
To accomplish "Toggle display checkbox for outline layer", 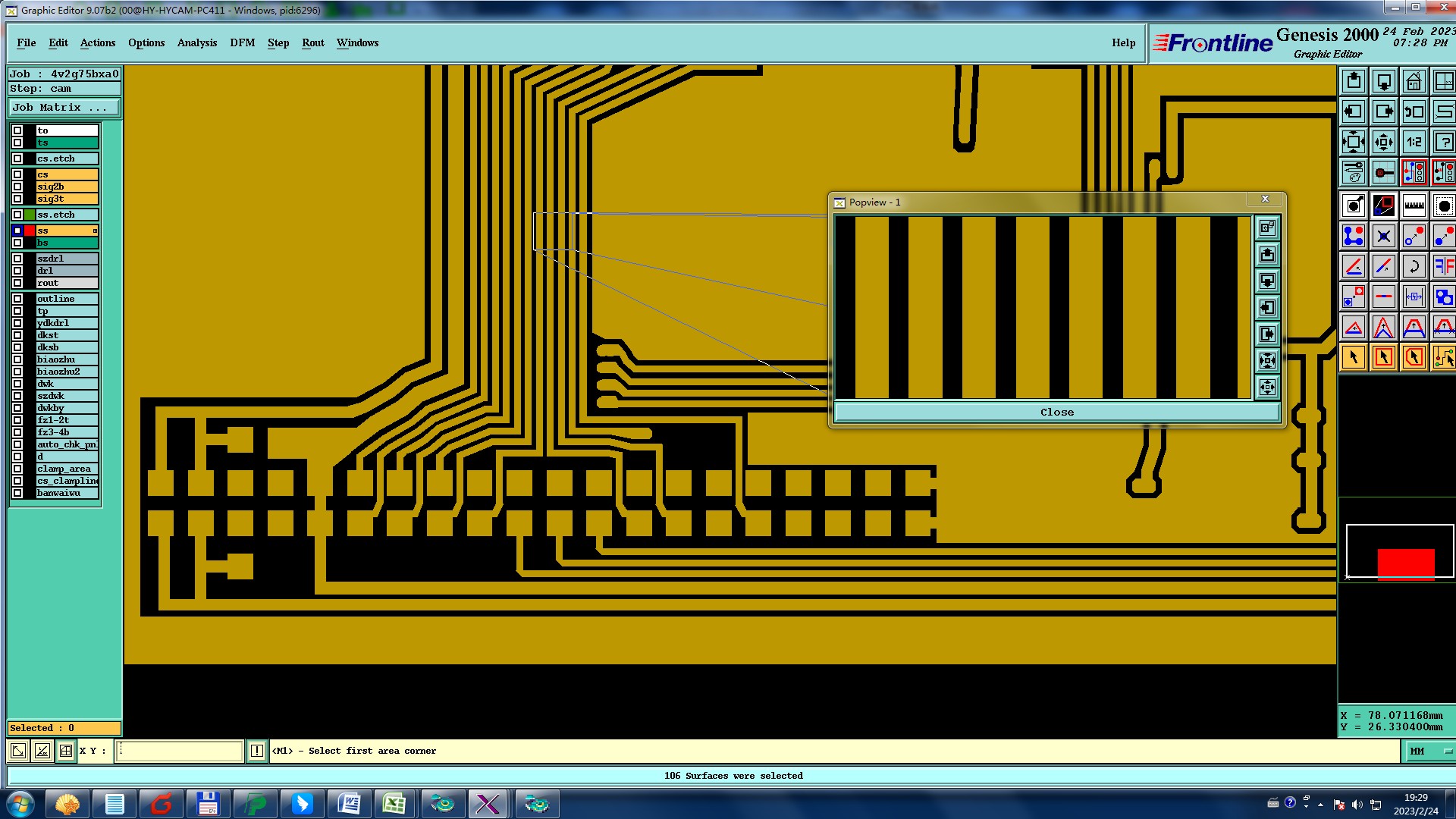I will coord(17,299).
